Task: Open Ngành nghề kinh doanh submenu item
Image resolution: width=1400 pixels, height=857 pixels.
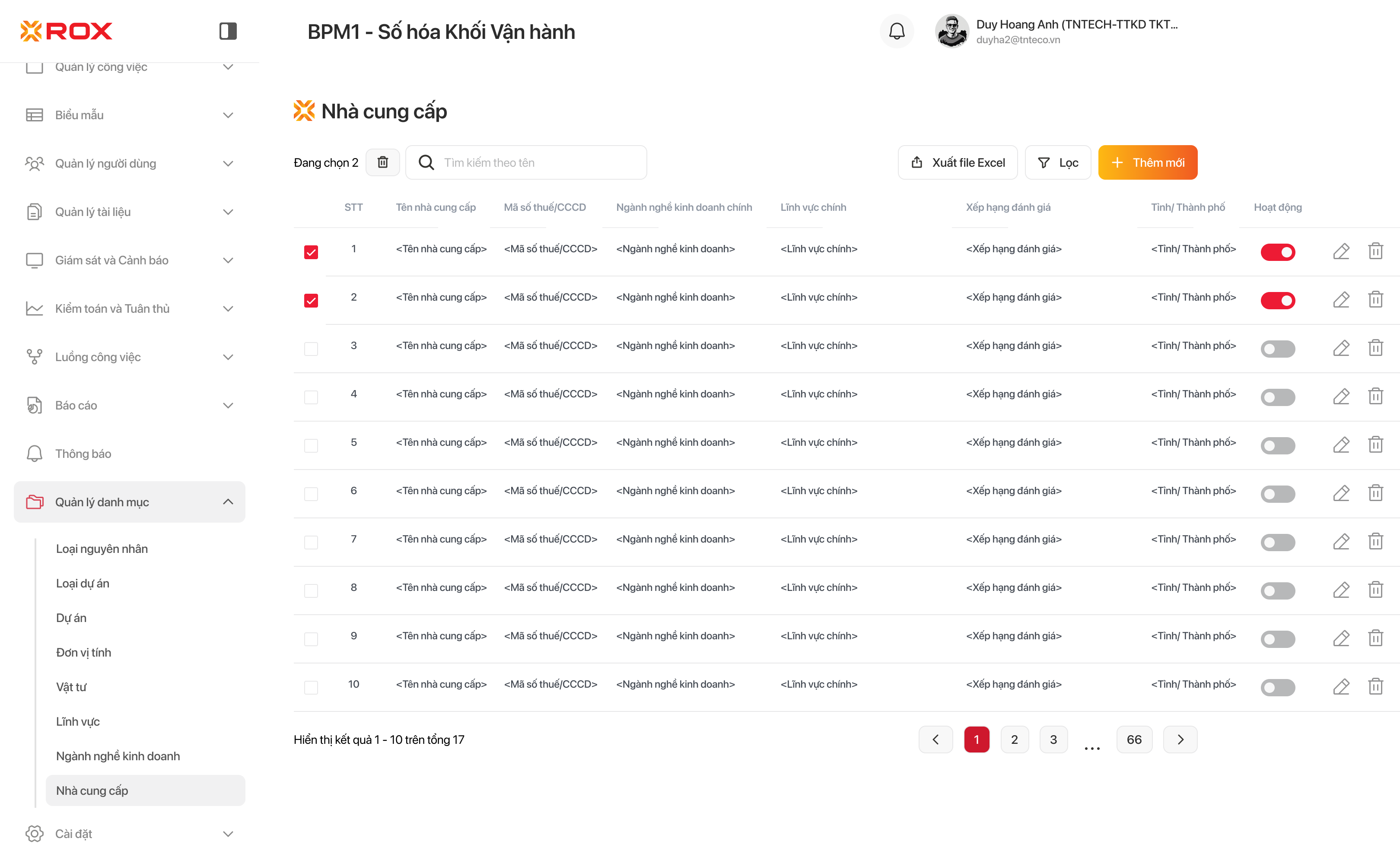Action: pyautogui.click(x=118, y=755)
